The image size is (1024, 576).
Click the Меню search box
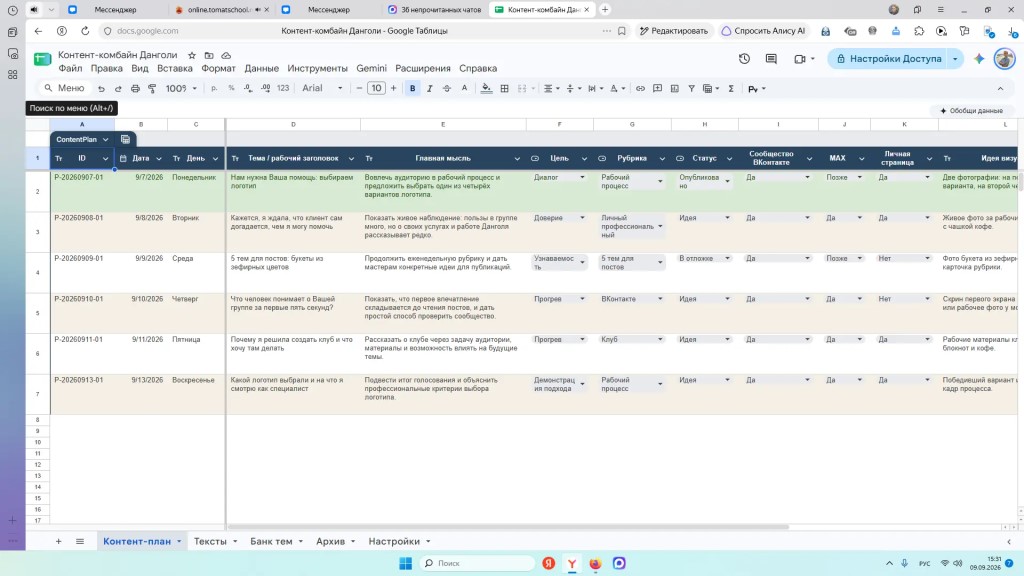pos(64,89)
